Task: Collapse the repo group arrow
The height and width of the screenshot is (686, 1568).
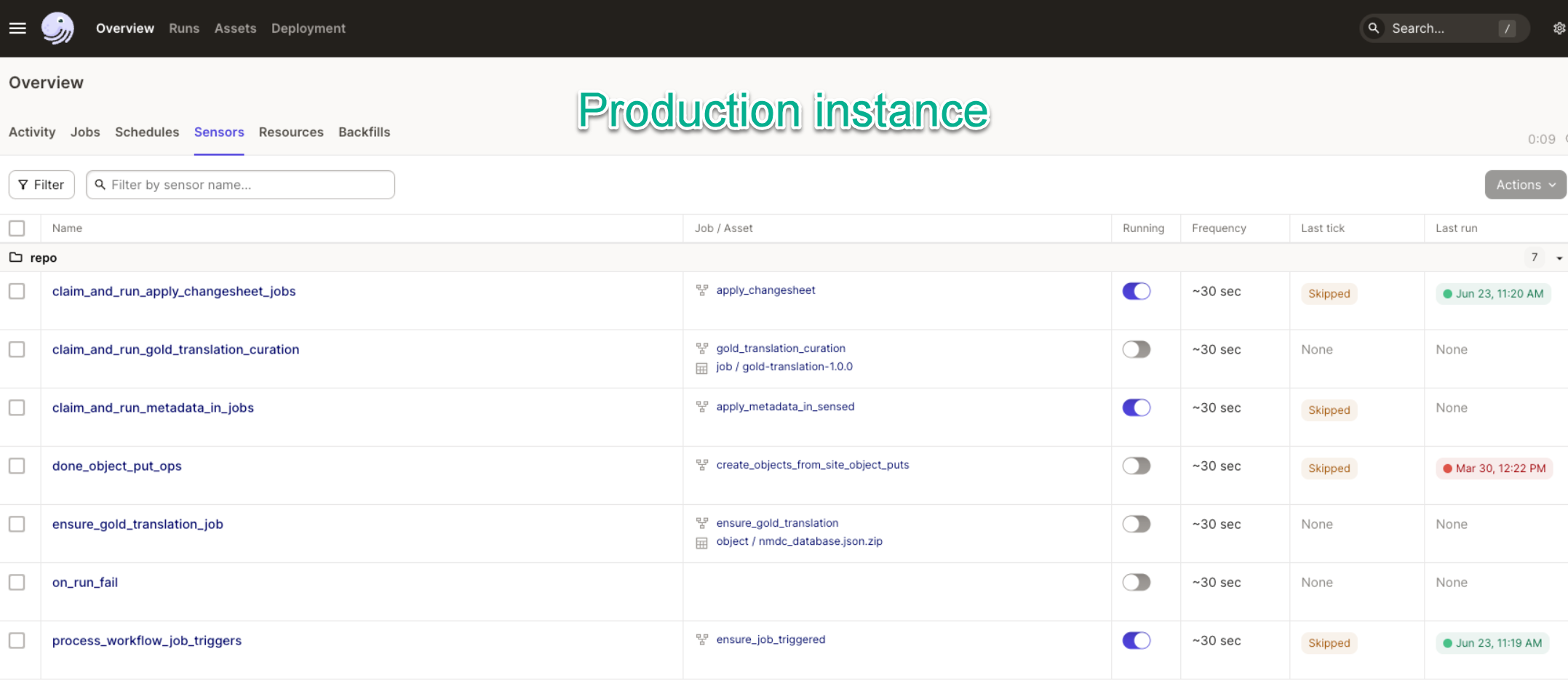Action: click(x=1559, y=258)
